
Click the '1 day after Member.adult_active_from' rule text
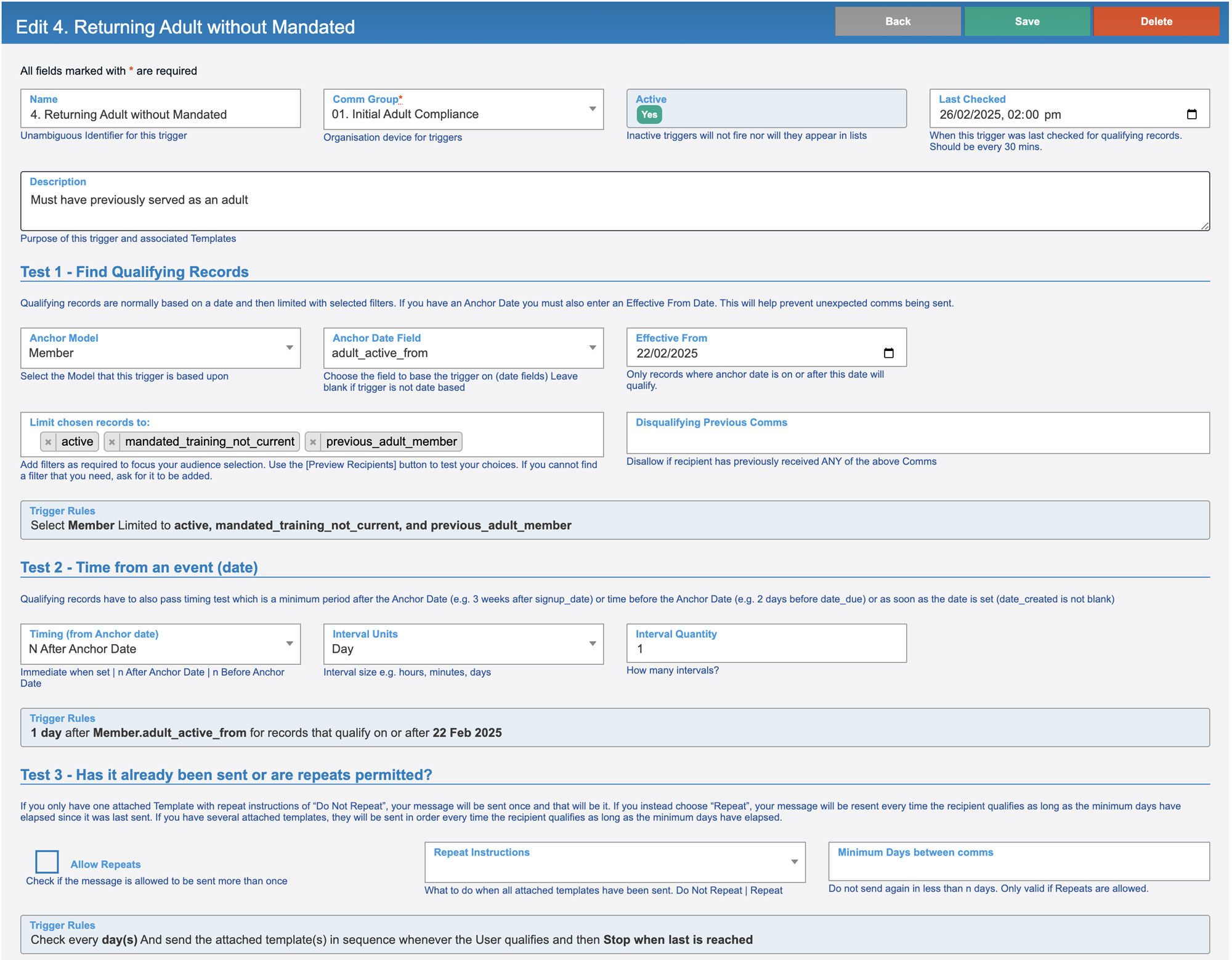(x=266, y=733)
